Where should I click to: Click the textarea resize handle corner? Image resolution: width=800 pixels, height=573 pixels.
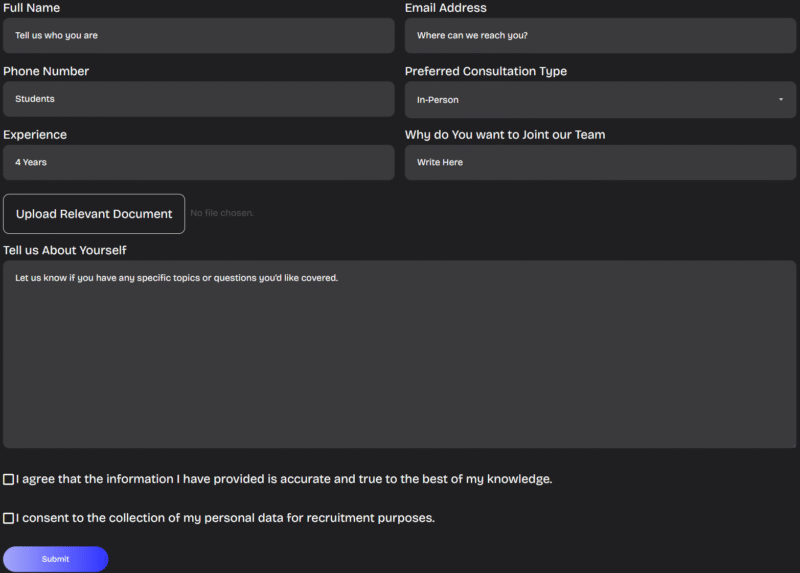(x=793, y=444)
